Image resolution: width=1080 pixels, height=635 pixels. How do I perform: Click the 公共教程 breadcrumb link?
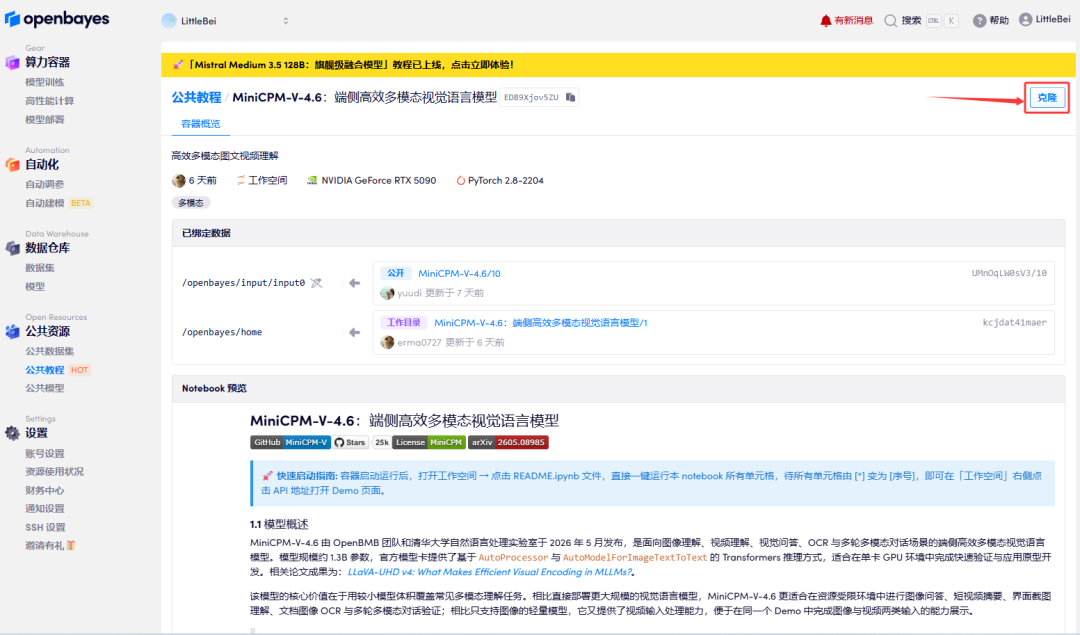tap(196, 97)
